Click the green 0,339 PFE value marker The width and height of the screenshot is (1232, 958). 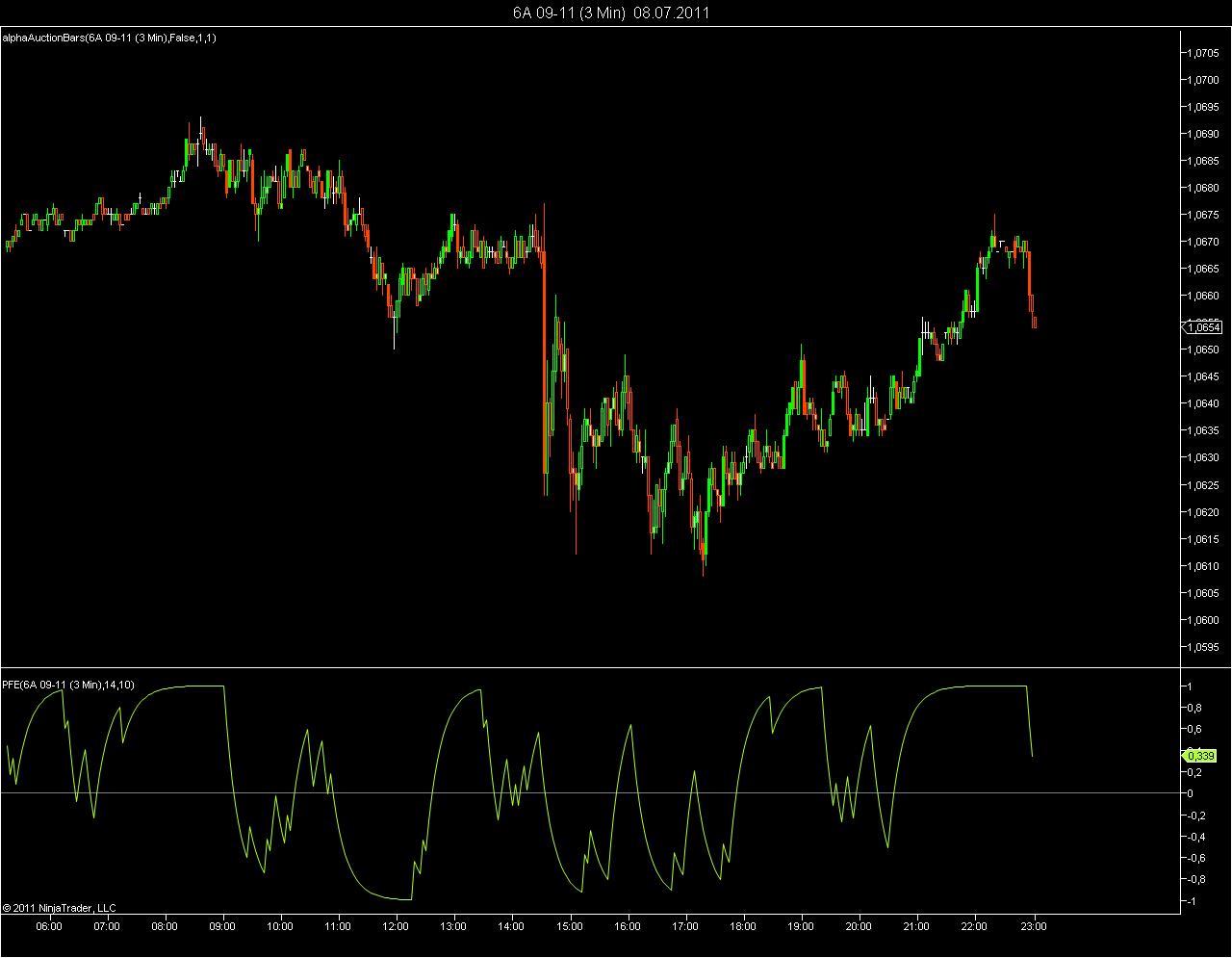1201,756
